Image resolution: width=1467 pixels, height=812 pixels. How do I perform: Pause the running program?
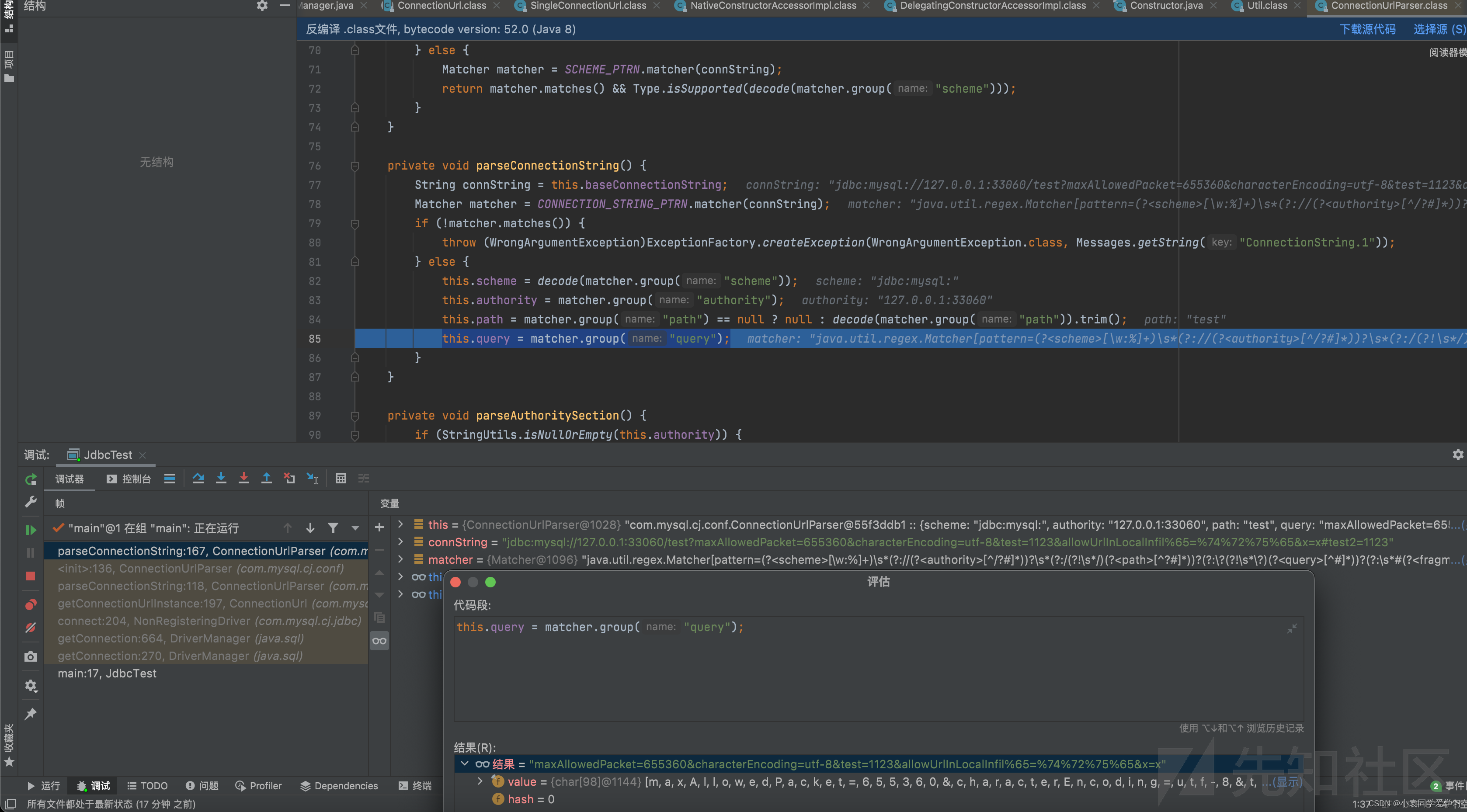(31, 552)
